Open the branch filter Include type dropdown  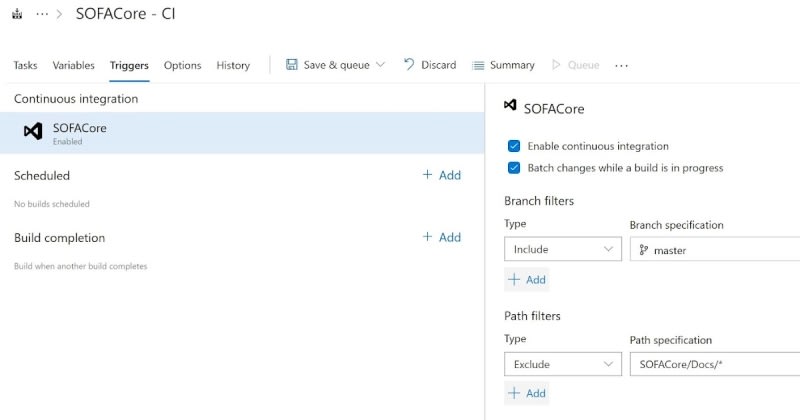pos(562,250)
